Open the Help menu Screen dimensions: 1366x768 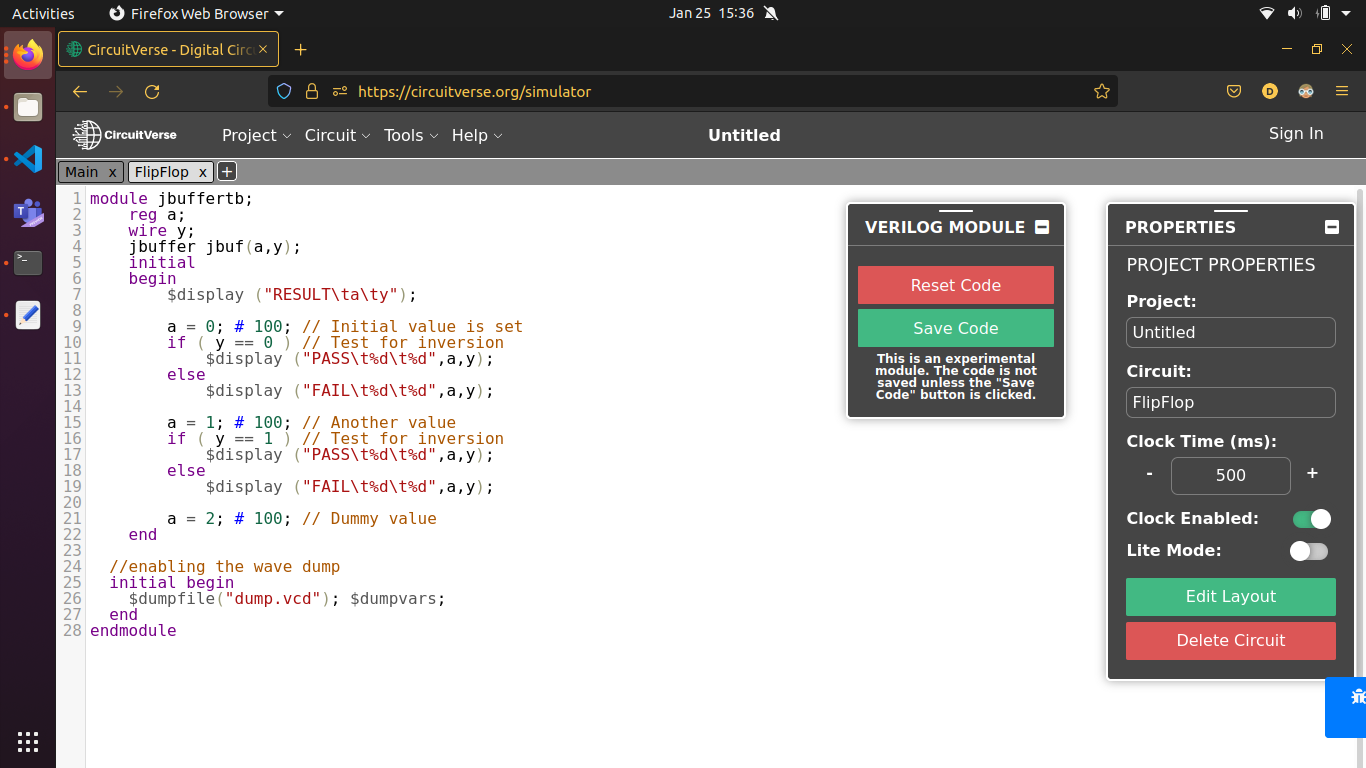click(470, 135)
